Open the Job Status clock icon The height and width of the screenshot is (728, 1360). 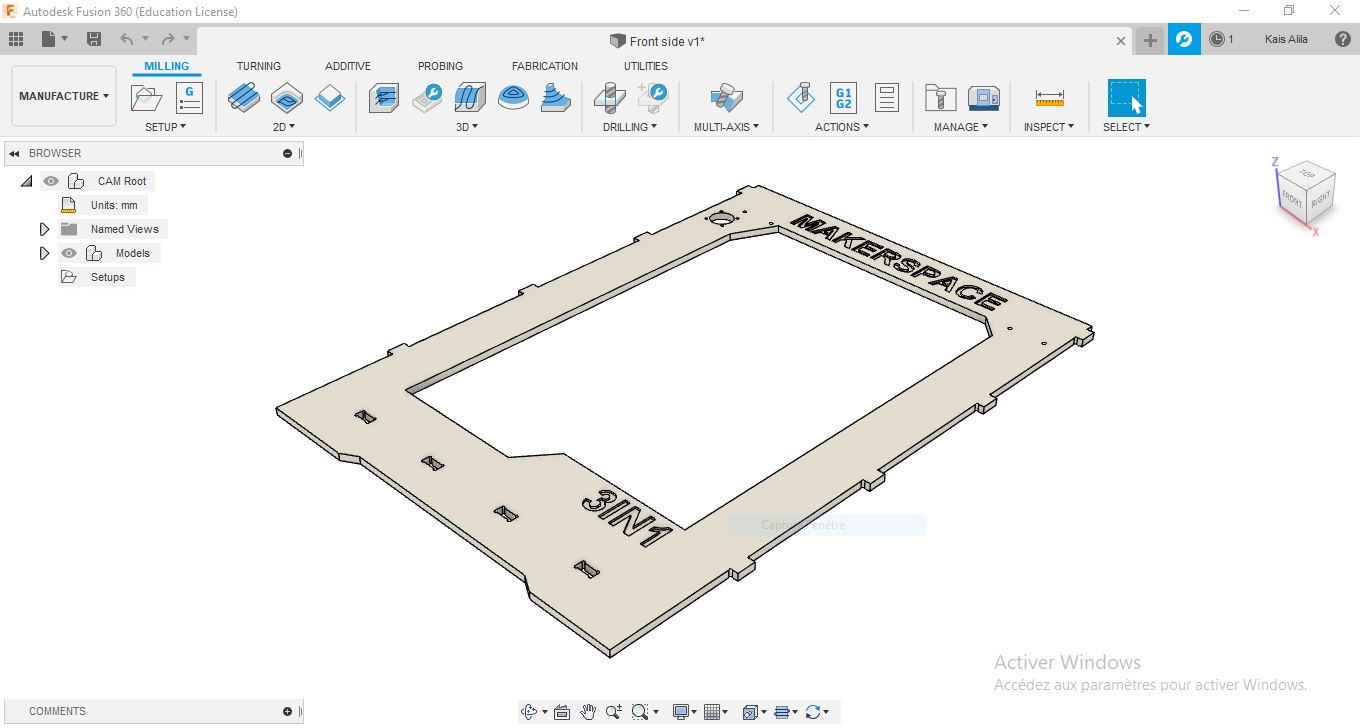tap(1217, 39)
